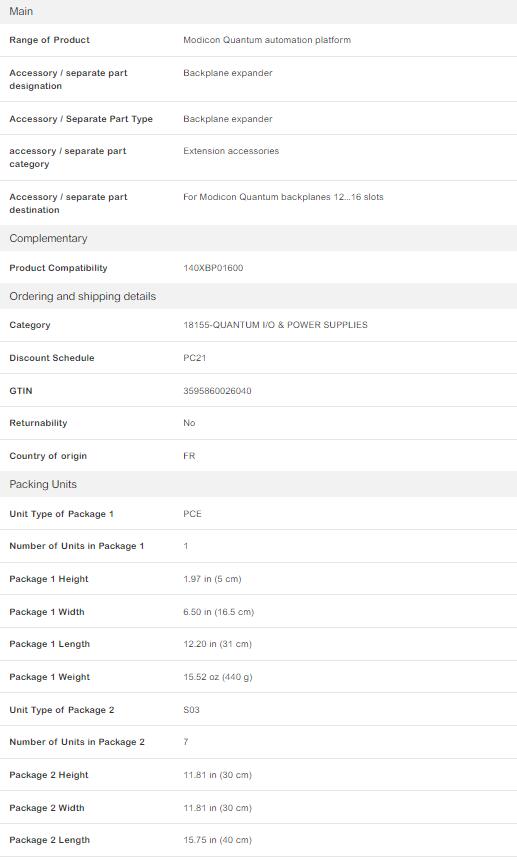Select the GTIN number 3595860026040
The height and width of the screenshot is (861, 517).
click(x=217, y=391)
